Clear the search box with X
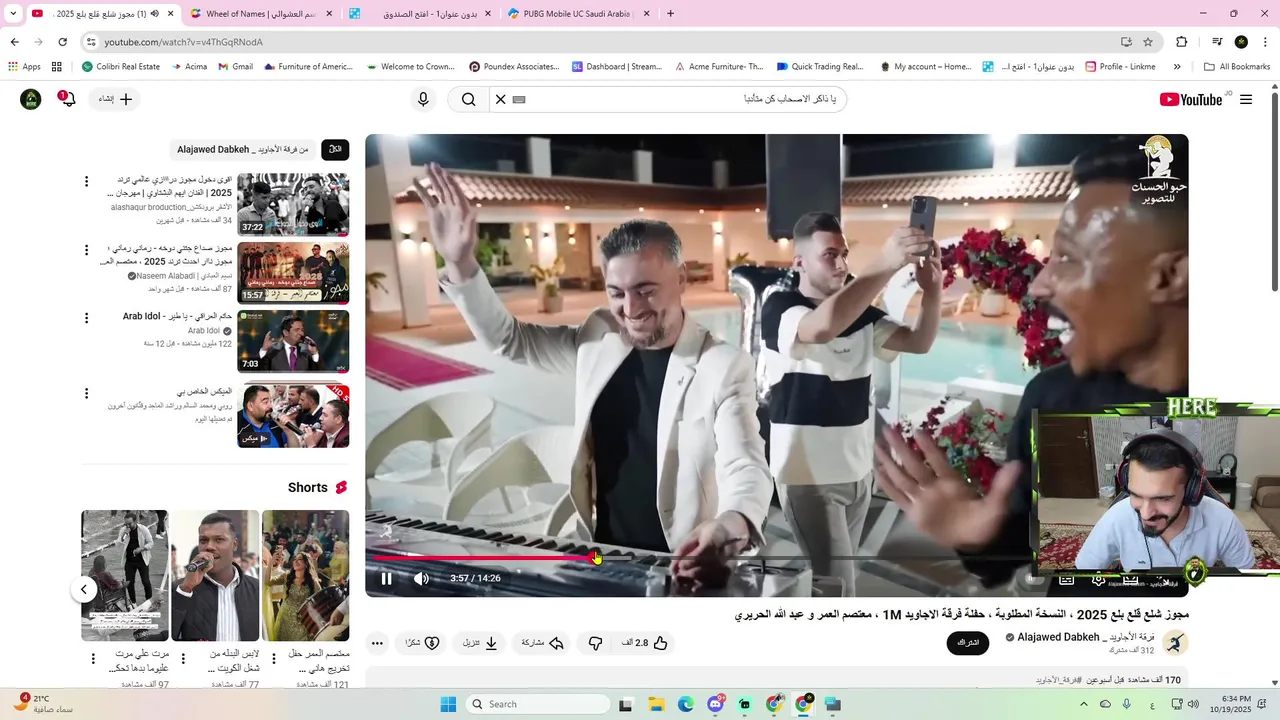The image size is (1280, 720). (x=501, y=99)
